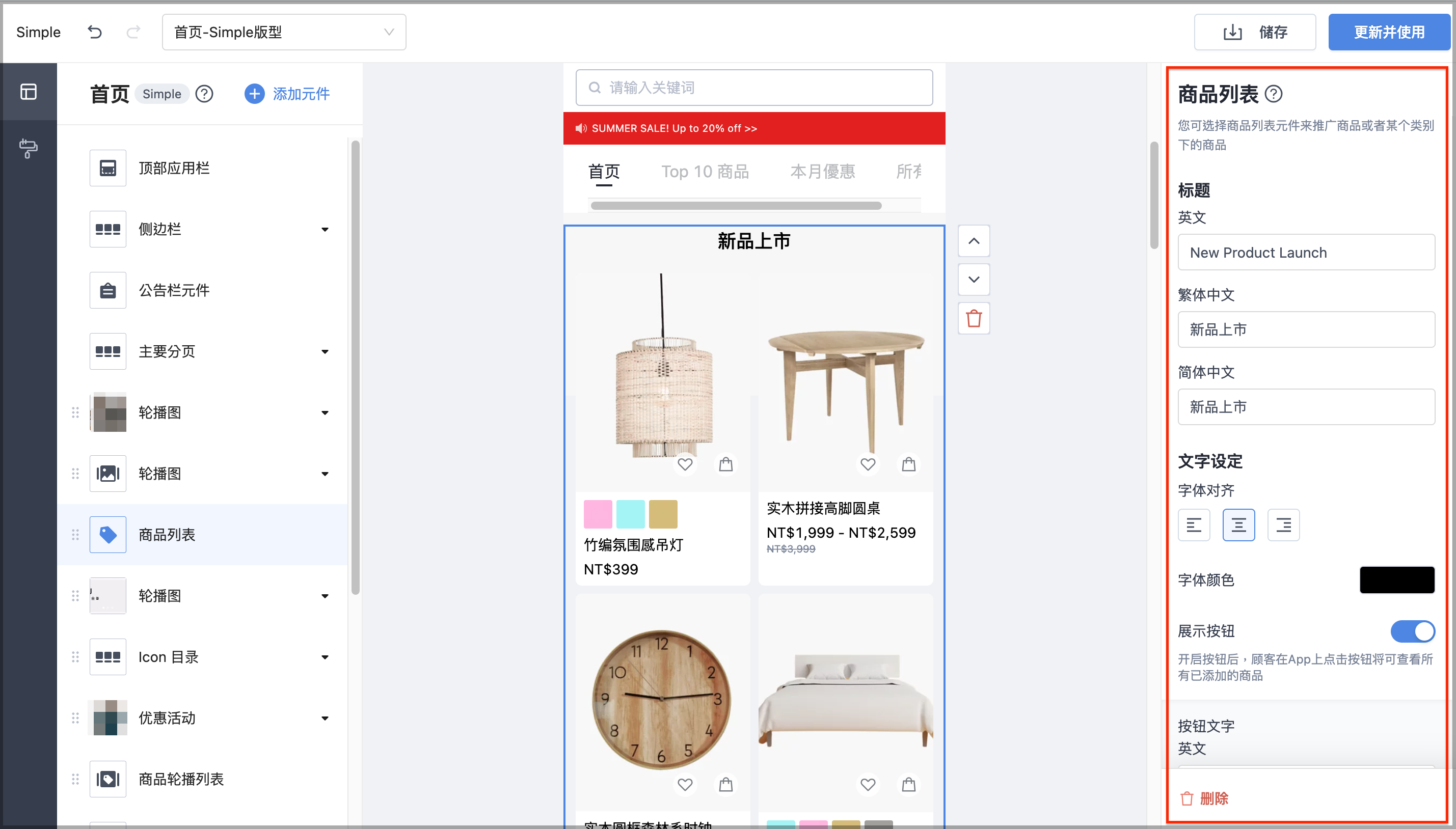Select the pink color swatch on lamp
1456x829 pixels.
coord(598,514)
